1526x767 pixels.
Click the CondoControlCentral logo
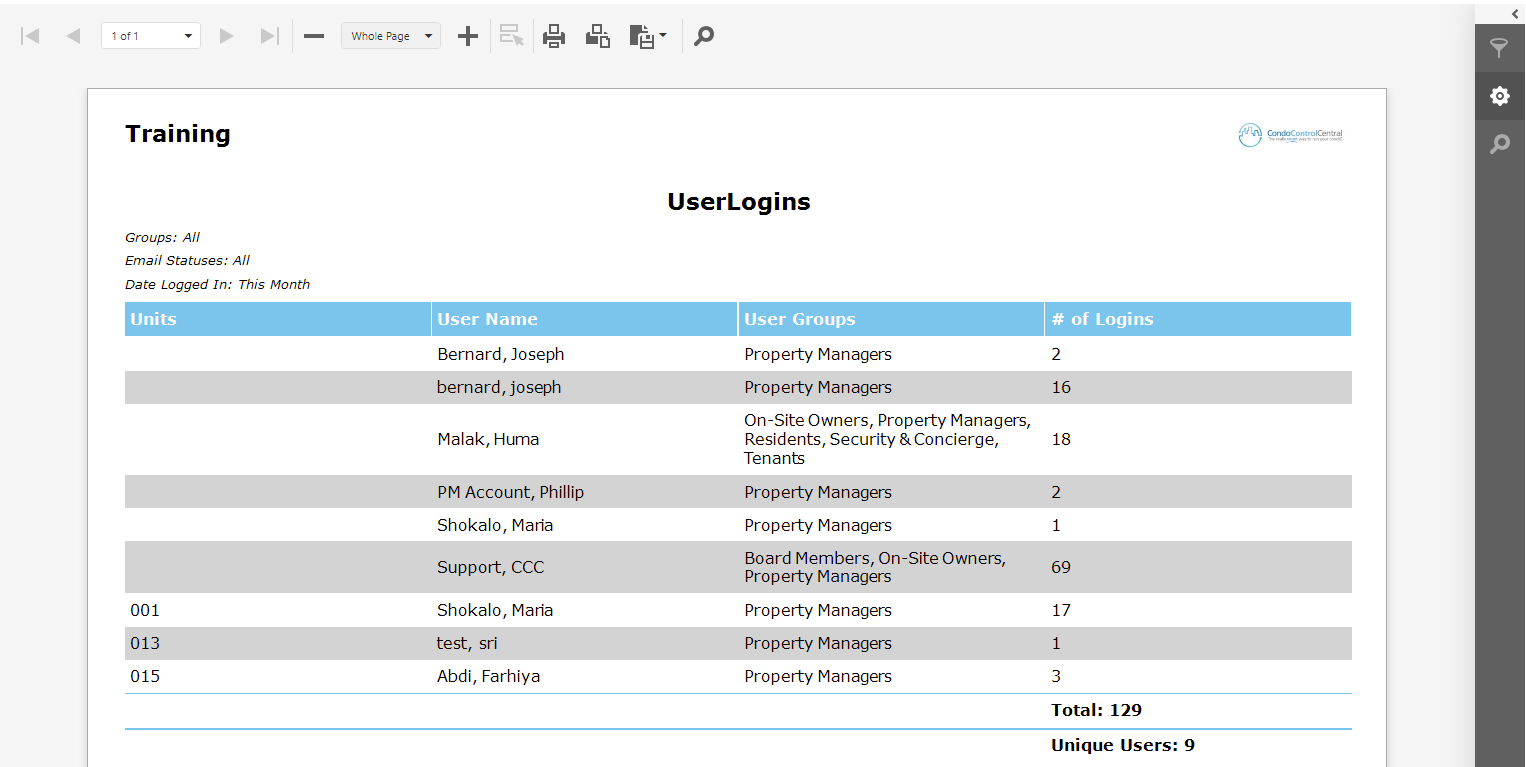point(1290,134)
